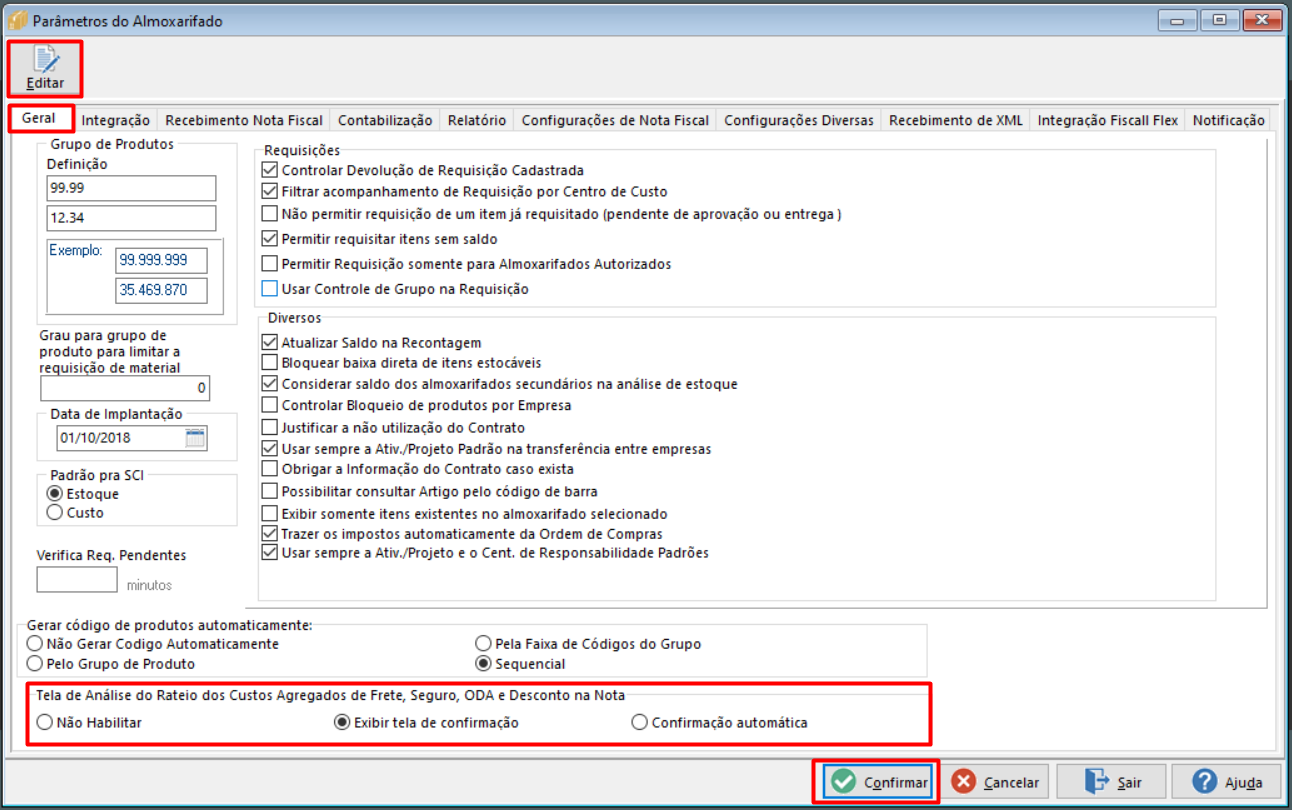
Task: Switch to Configurações de Nota Fiscal tab
Action: point(615,120)
